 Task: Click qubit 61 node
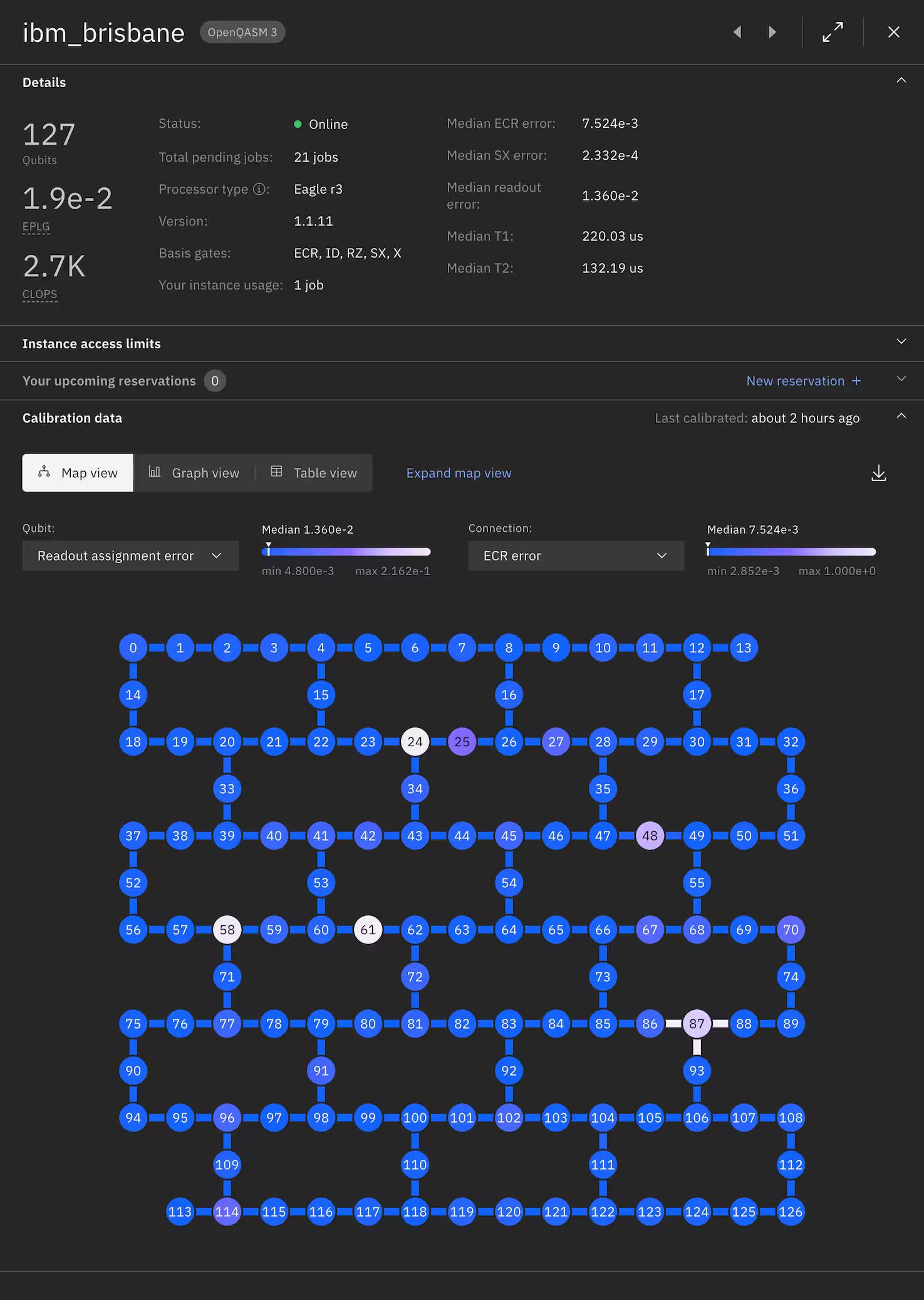[x=368, y=930]
